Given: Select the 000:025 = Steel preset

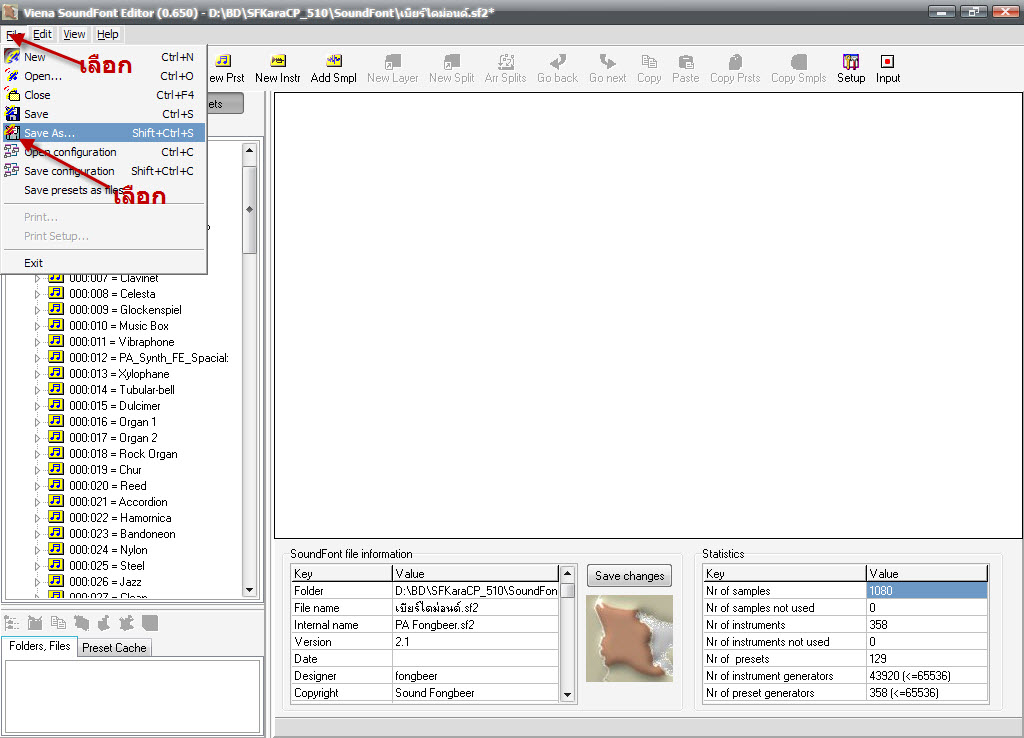Looking at the screenshot, I should point(107,566).
